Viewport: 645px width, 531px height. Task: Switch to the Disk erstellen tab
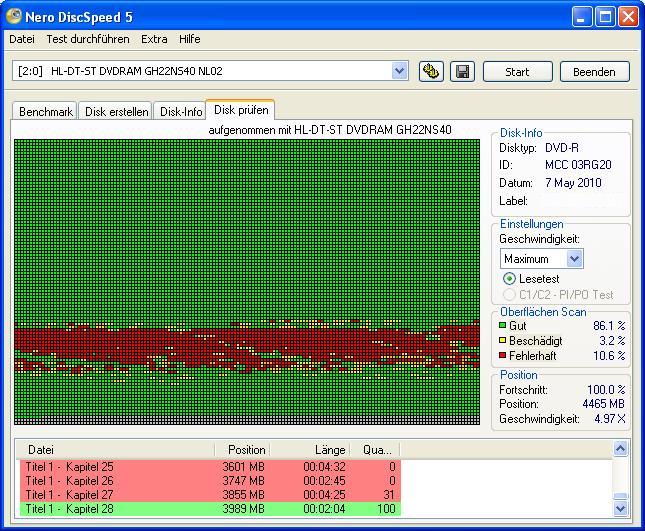tap(117, 112)
